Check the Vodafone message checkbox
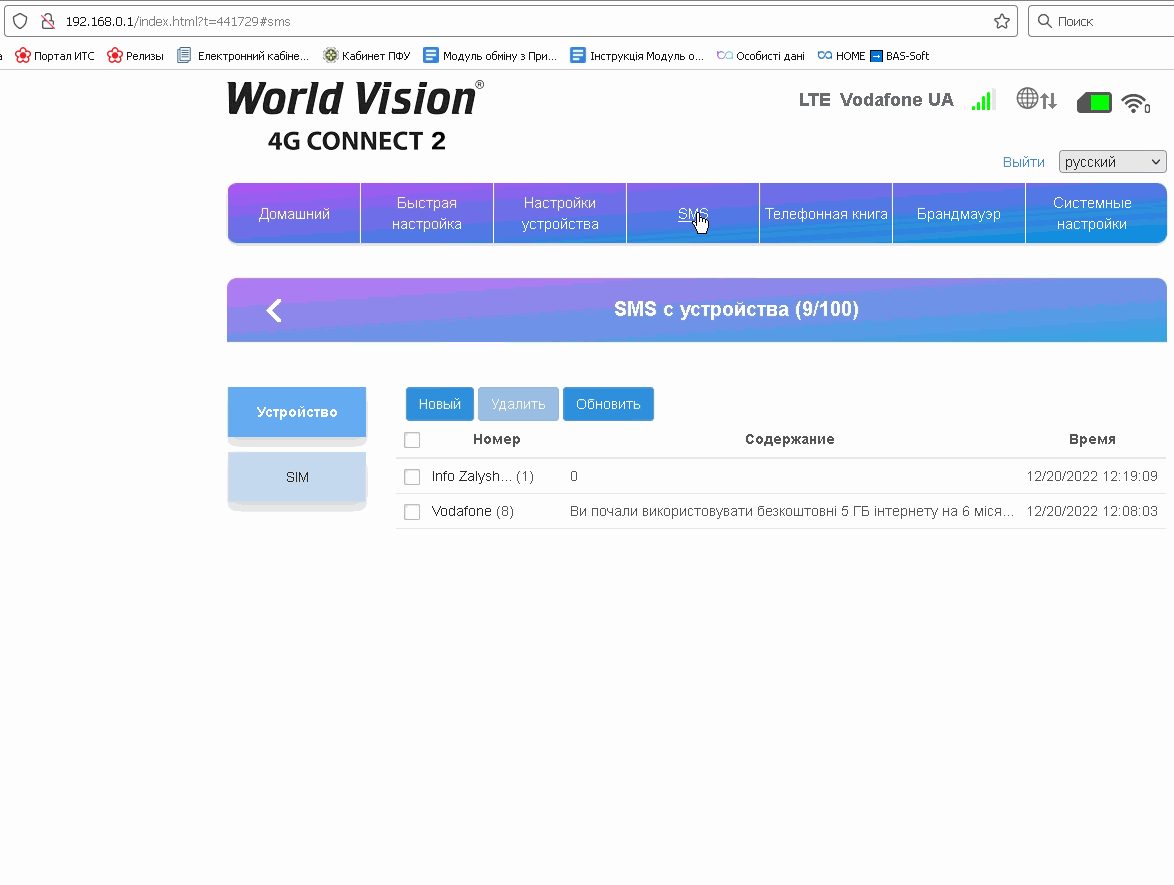1174x885 pixels. click(x=412, y=512)
